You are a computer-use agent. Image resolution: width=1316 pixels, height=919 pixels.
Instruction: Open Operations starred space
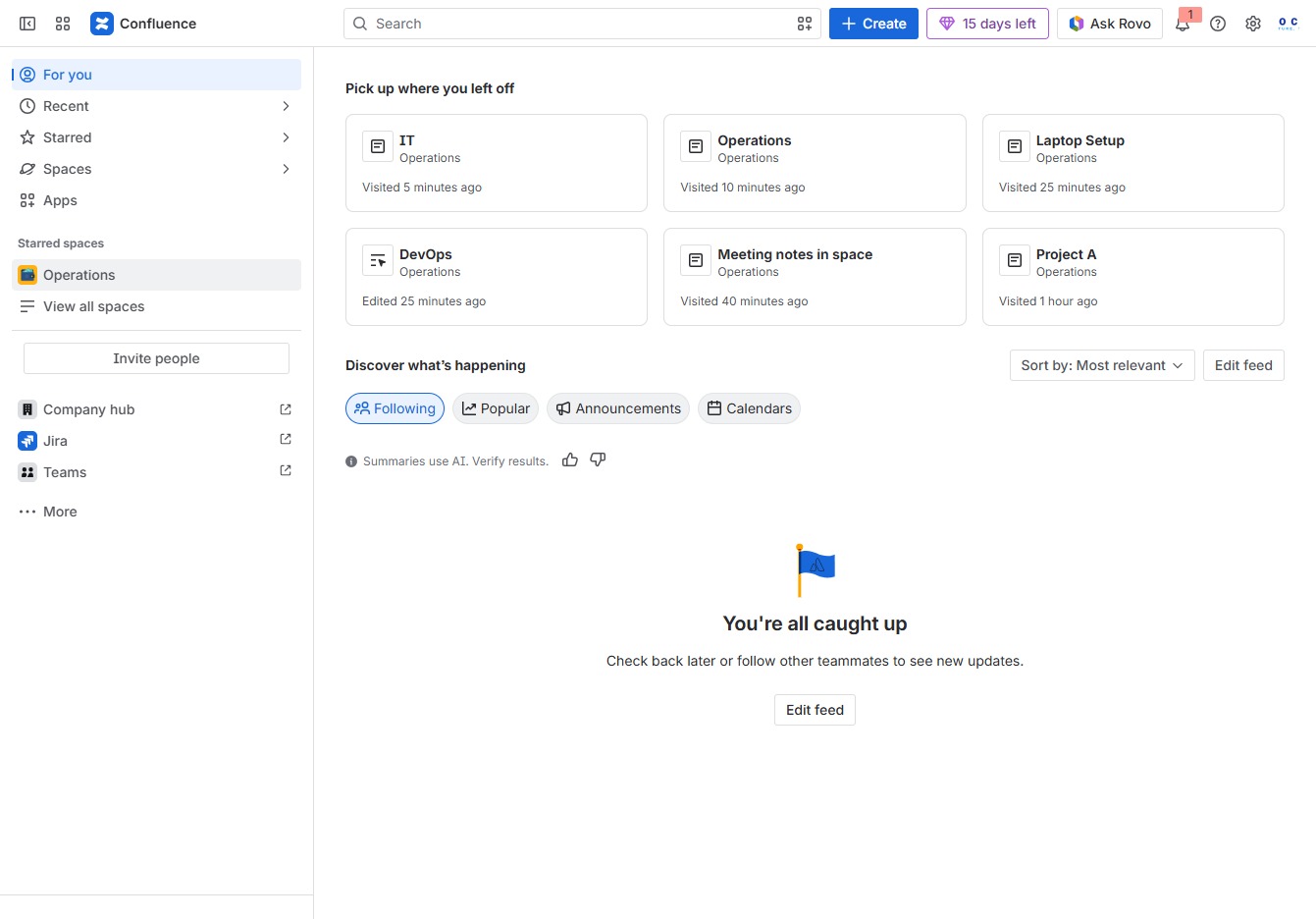(x=157, y=275)
